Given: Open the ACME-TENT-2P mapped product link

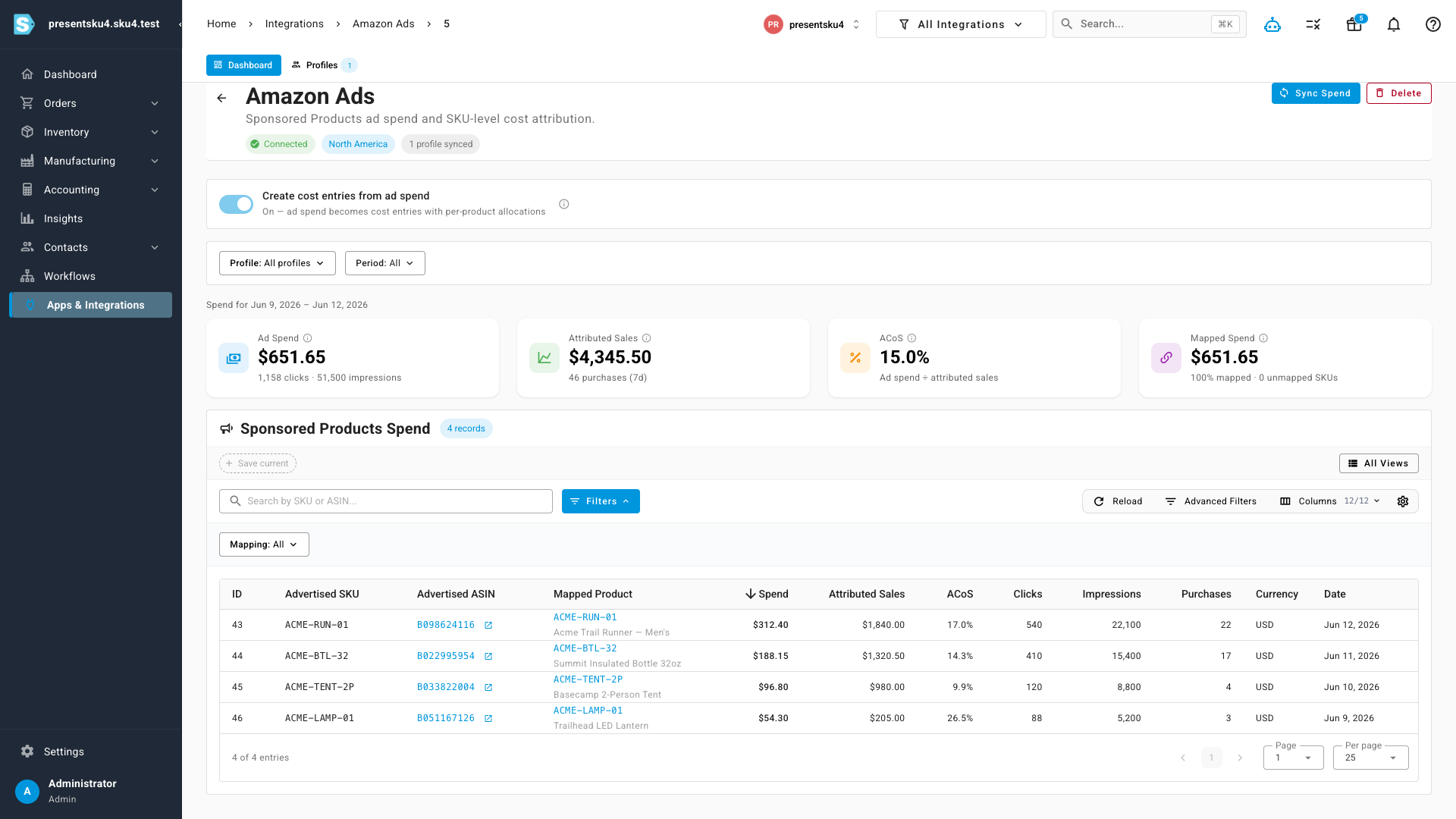Looking at the screenshot, I should (x=588, y=679).
